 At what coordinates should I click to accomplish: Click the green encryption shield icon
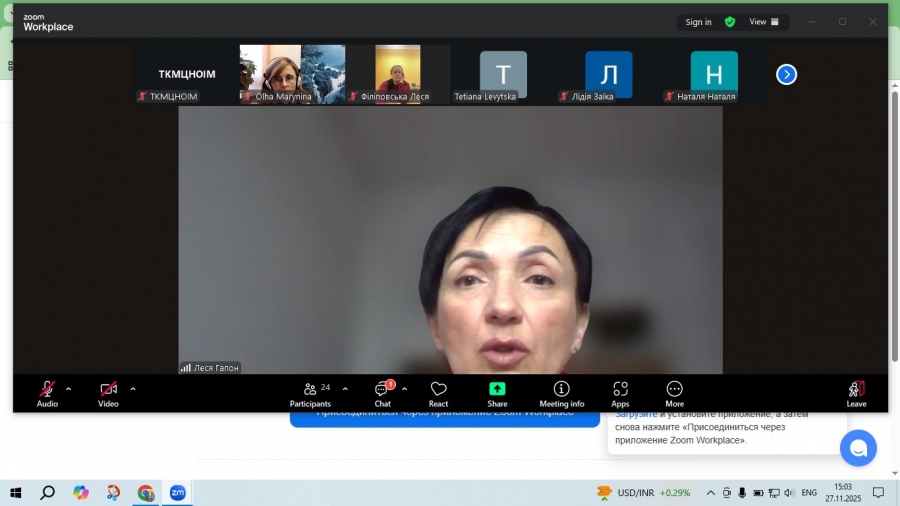(x=730, y=22)
